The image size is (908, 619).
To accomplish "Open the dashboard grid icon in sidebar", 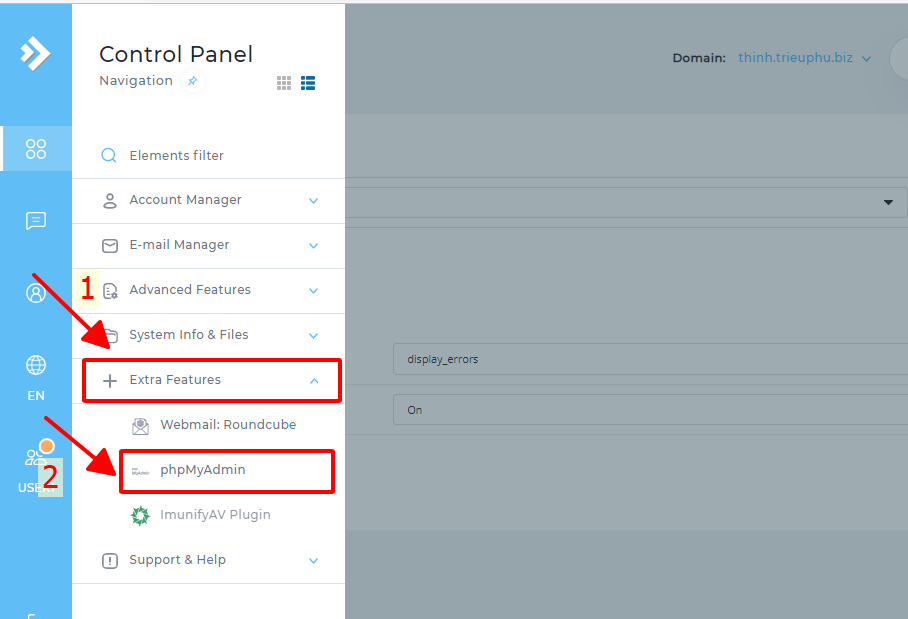I will [36, 149].
